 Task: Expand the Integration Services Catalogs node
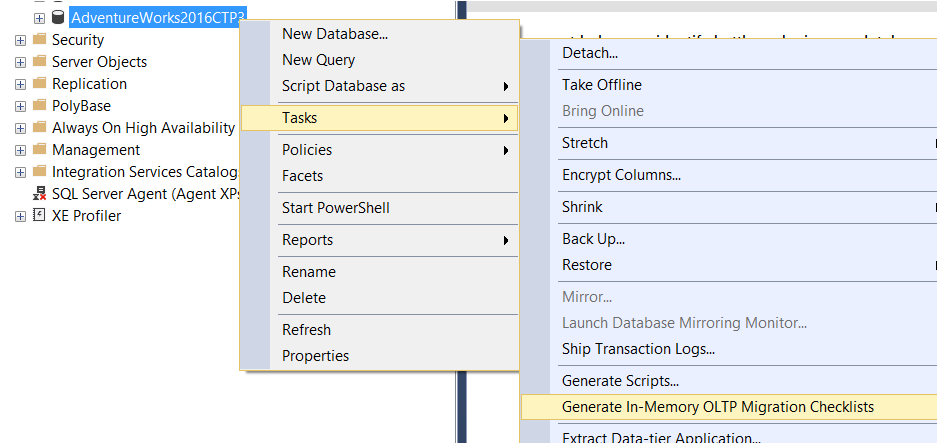pyautogui.click(x=20, y=172)
